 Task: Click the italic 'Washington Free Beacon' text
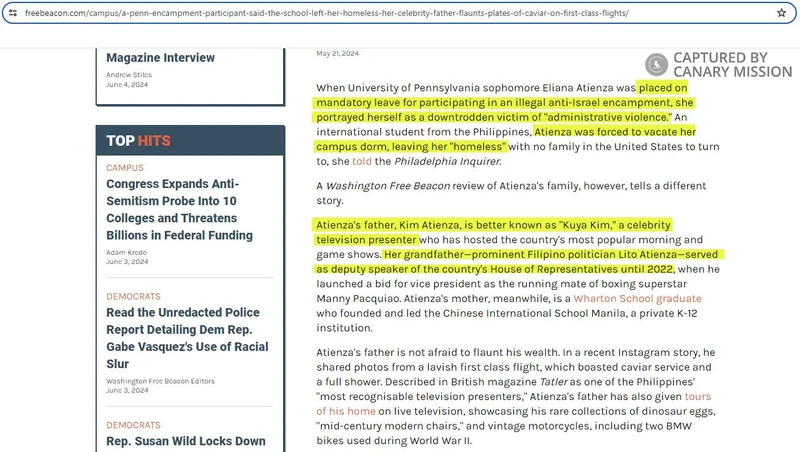(x=388, y=186)
